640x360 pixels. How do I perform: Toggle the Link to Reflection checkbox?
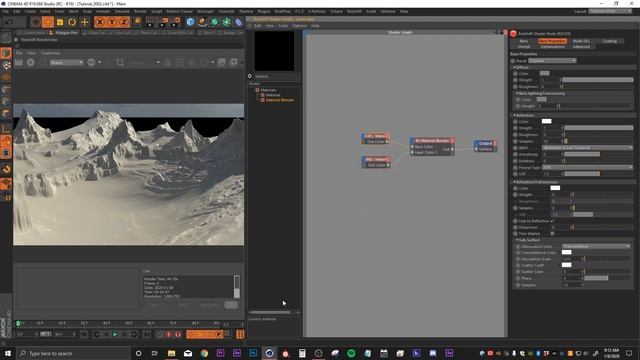click(552, 221)
